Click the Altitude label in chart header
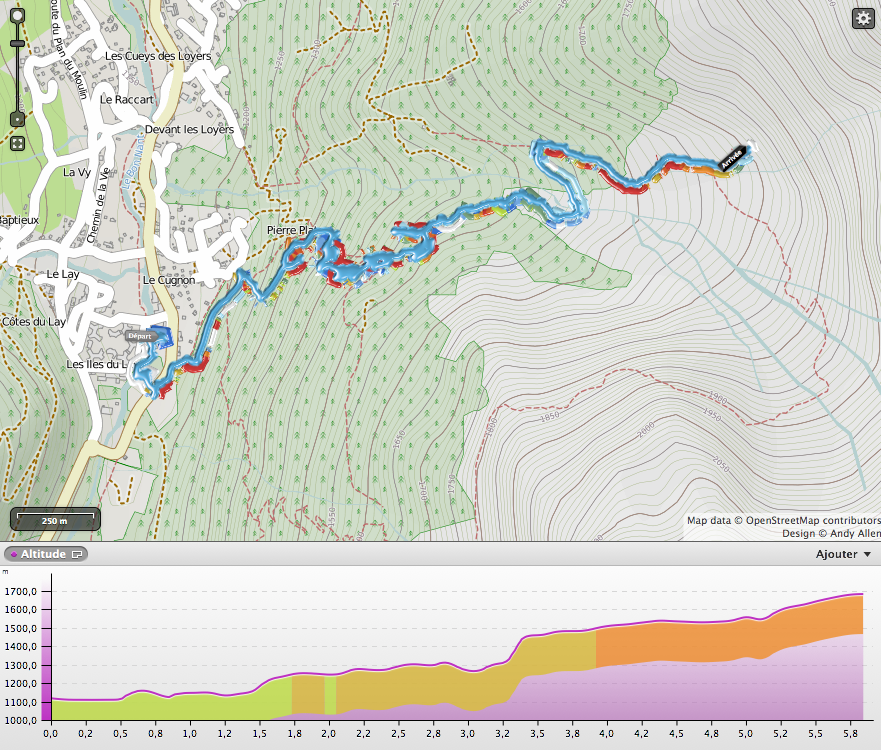 tap(43, 554)
